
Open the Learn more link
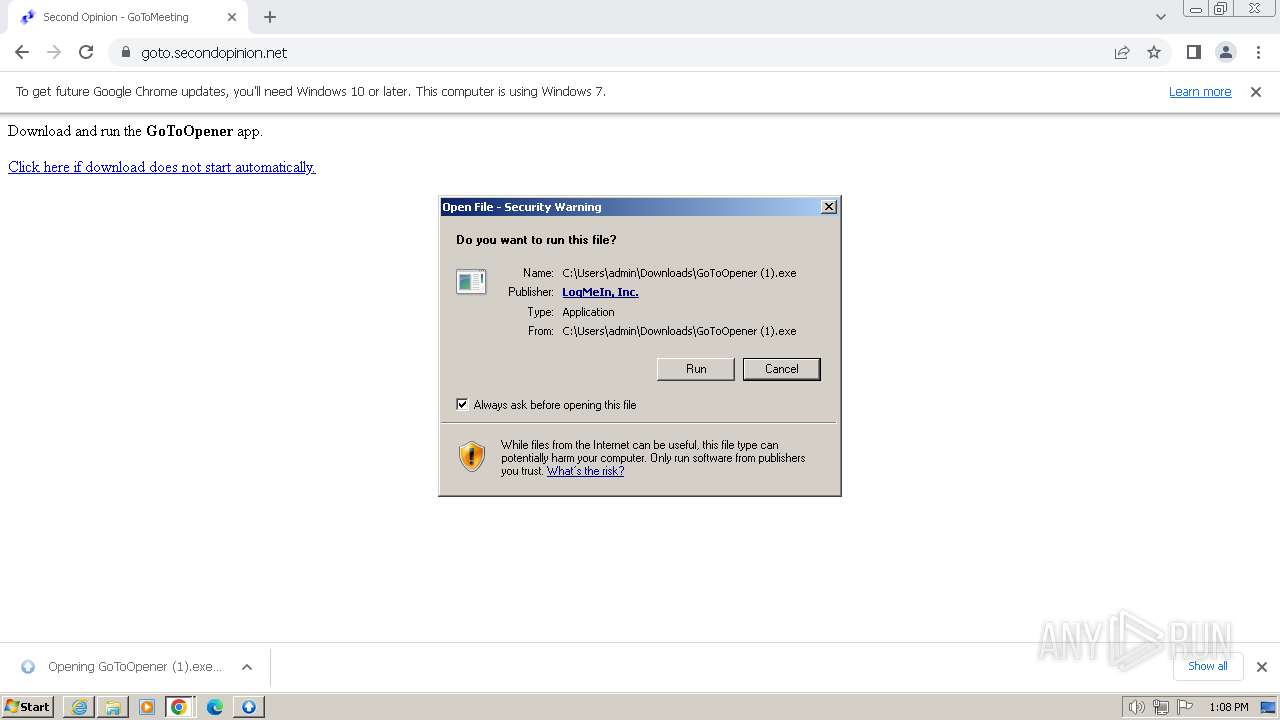tap(1200, 92)
